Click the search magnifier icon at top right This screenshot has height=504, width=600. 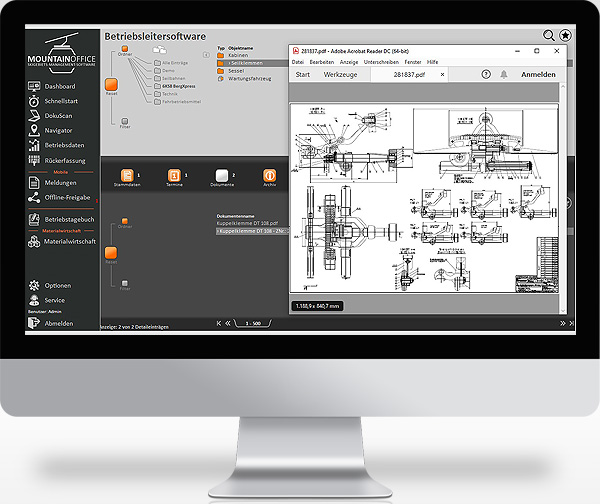point(548,36)
